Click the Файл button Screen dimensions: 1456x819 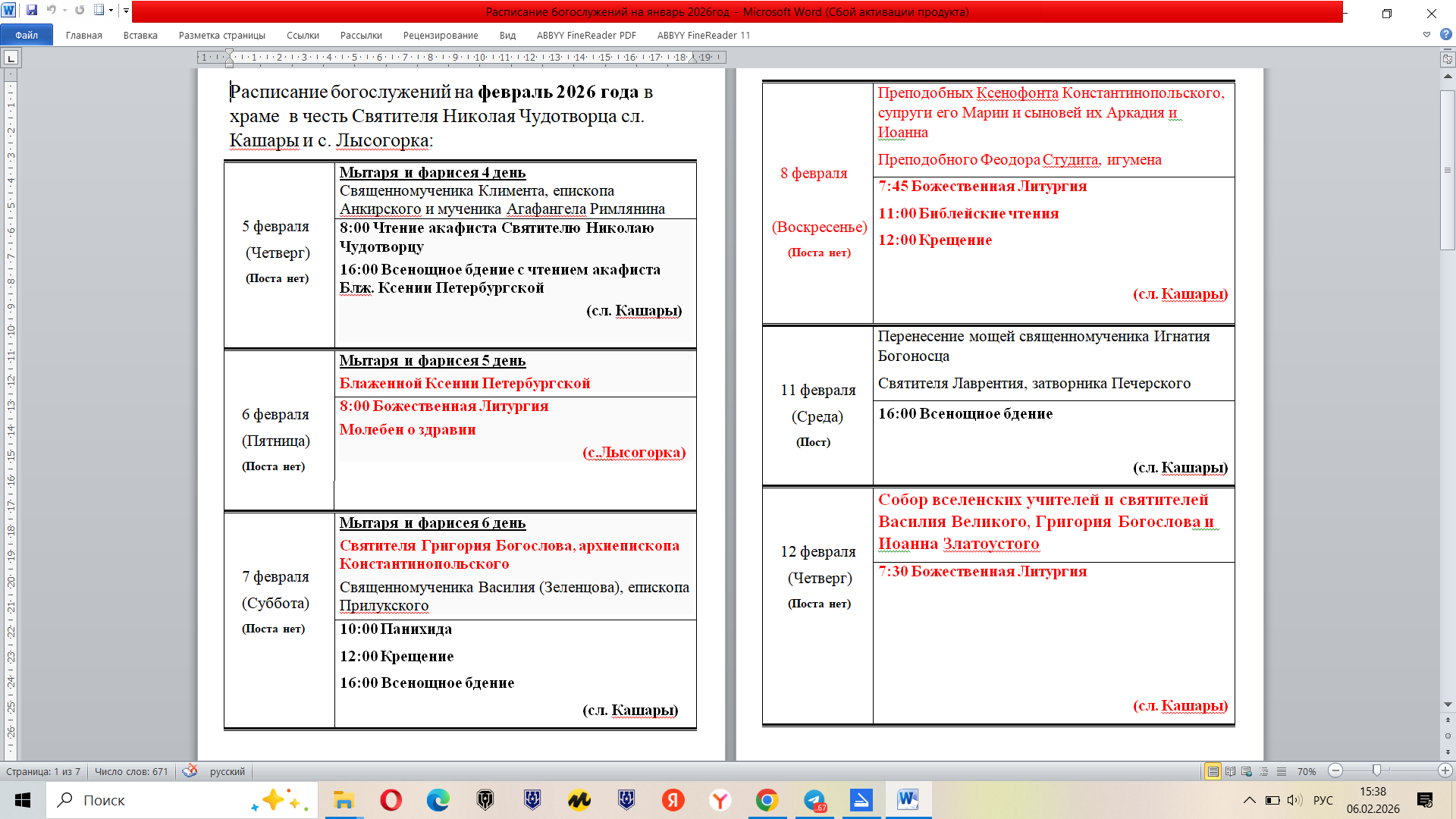point(27,36)
